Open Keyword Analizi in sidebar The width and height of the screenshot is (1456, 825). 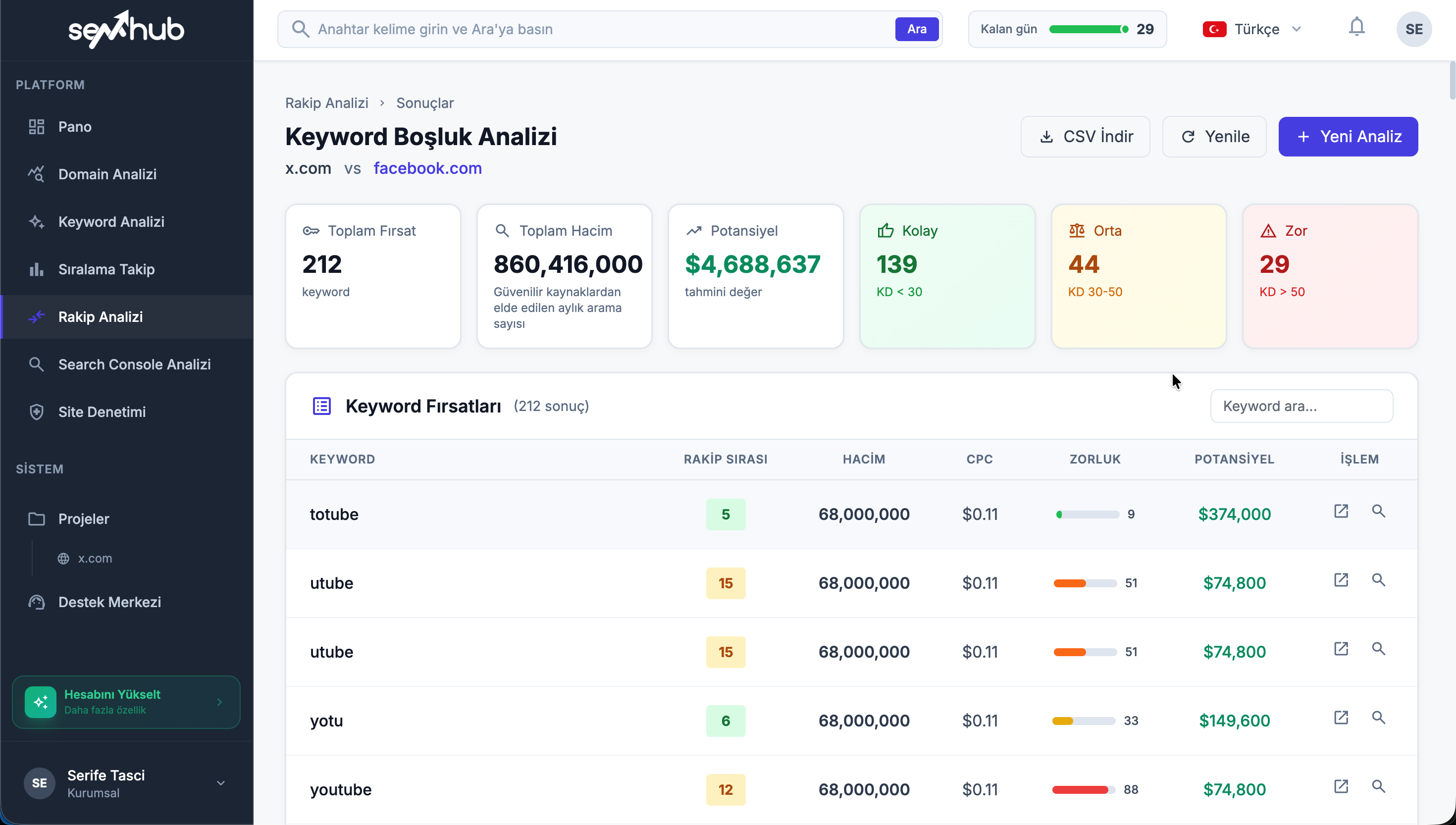[111, 221]
